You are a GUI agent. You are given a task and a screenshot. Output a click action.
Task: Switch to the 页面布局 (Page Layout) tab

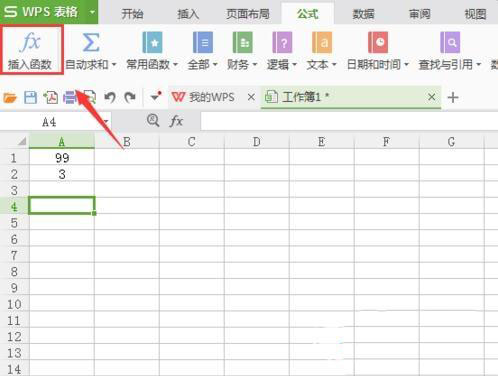tap(248, 14)
